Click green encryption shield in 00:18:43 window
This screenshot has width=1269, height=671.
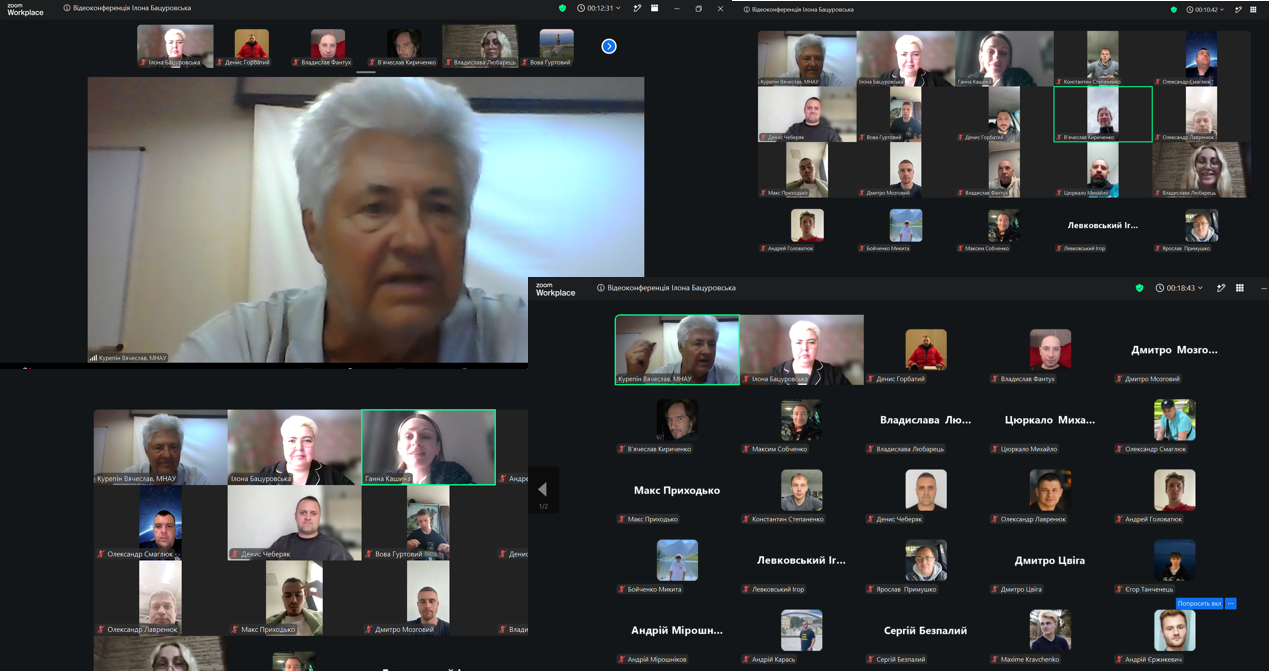point(1139,288)
